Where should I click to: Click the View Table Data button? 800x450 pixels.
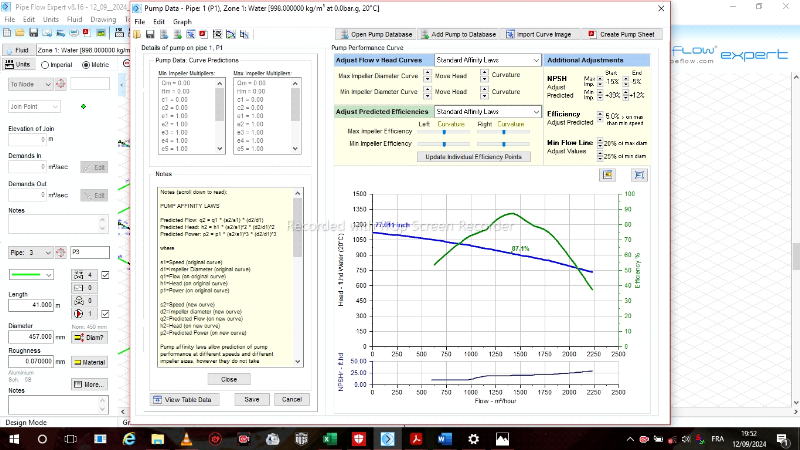tap(182, 399)
